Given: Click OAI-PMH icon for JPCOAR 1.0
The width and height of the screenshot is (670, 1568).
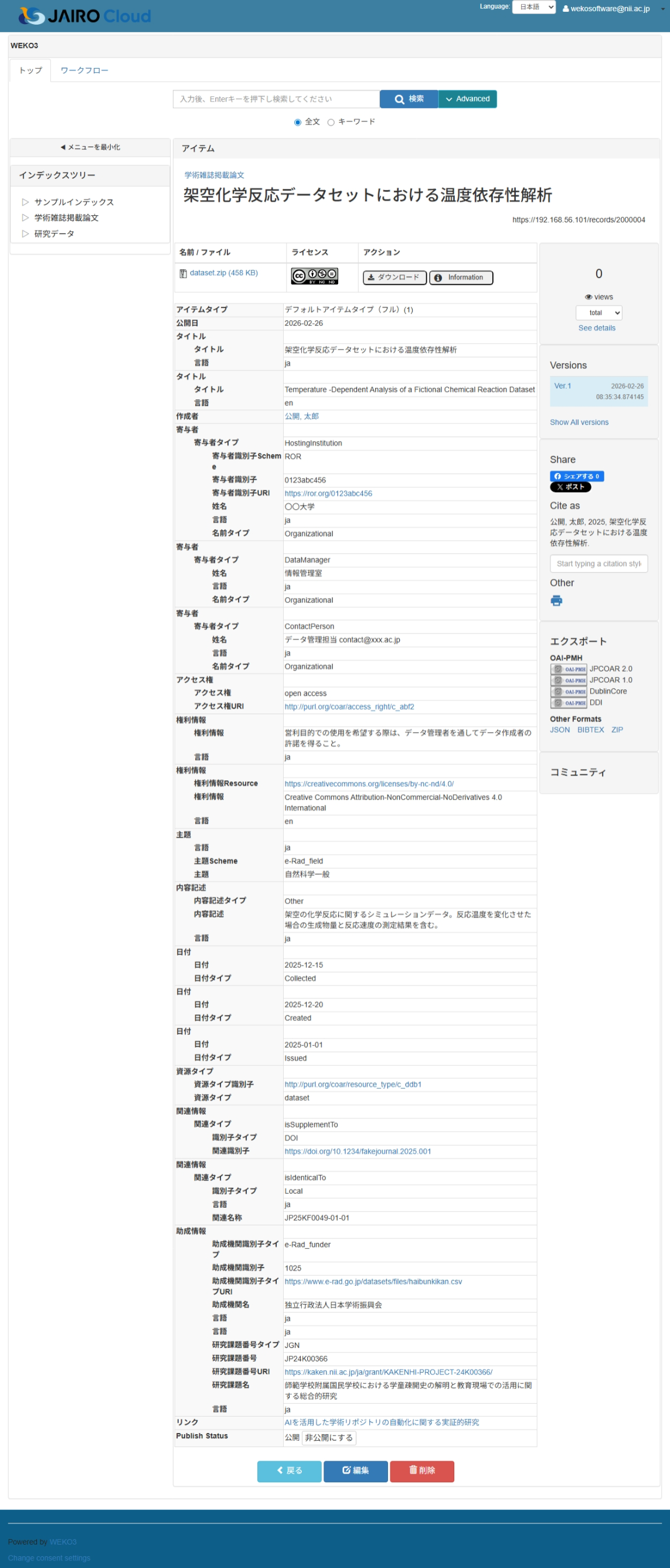Looking at the screenshot, I should tap(569, 680).
